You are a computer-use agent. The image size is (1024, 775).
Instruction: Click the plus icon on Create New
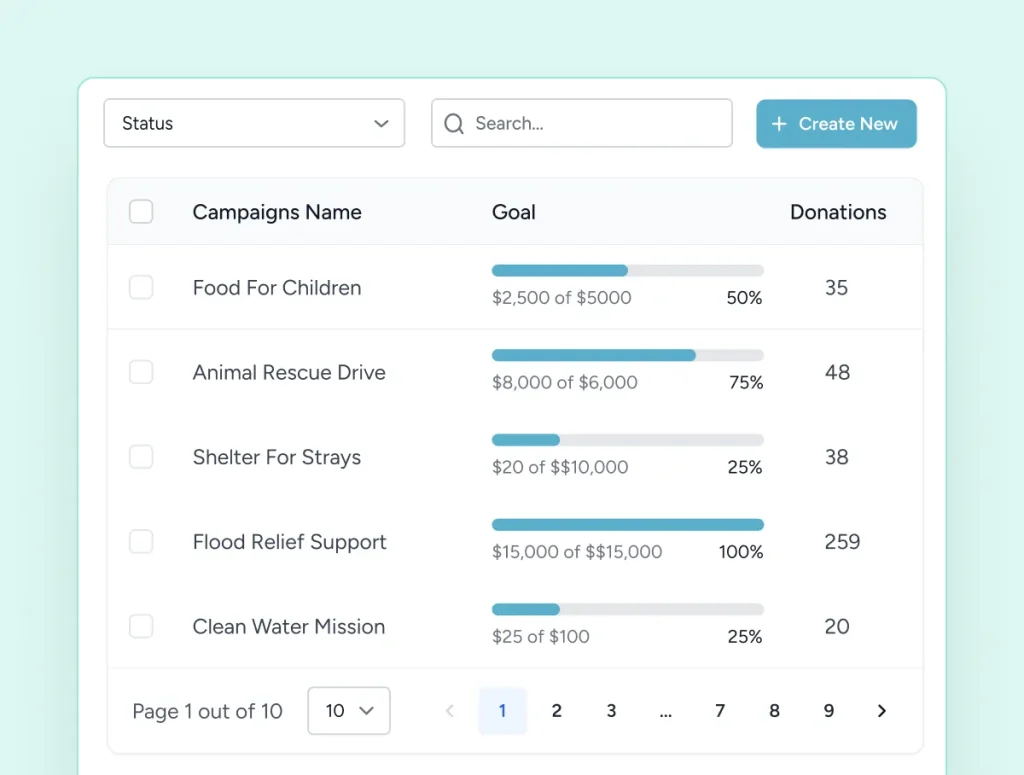click(x=778, y=123)
